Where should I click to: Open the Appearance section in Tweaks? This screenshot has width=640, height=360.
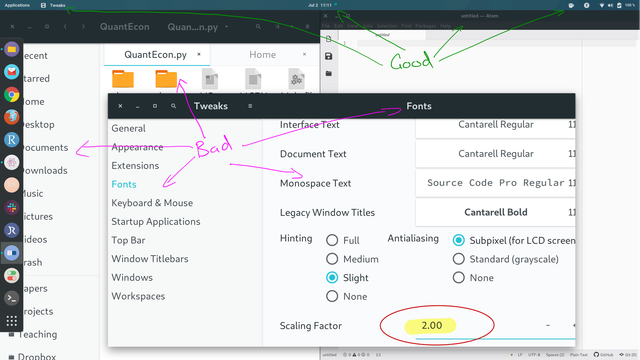pos(137,147)
